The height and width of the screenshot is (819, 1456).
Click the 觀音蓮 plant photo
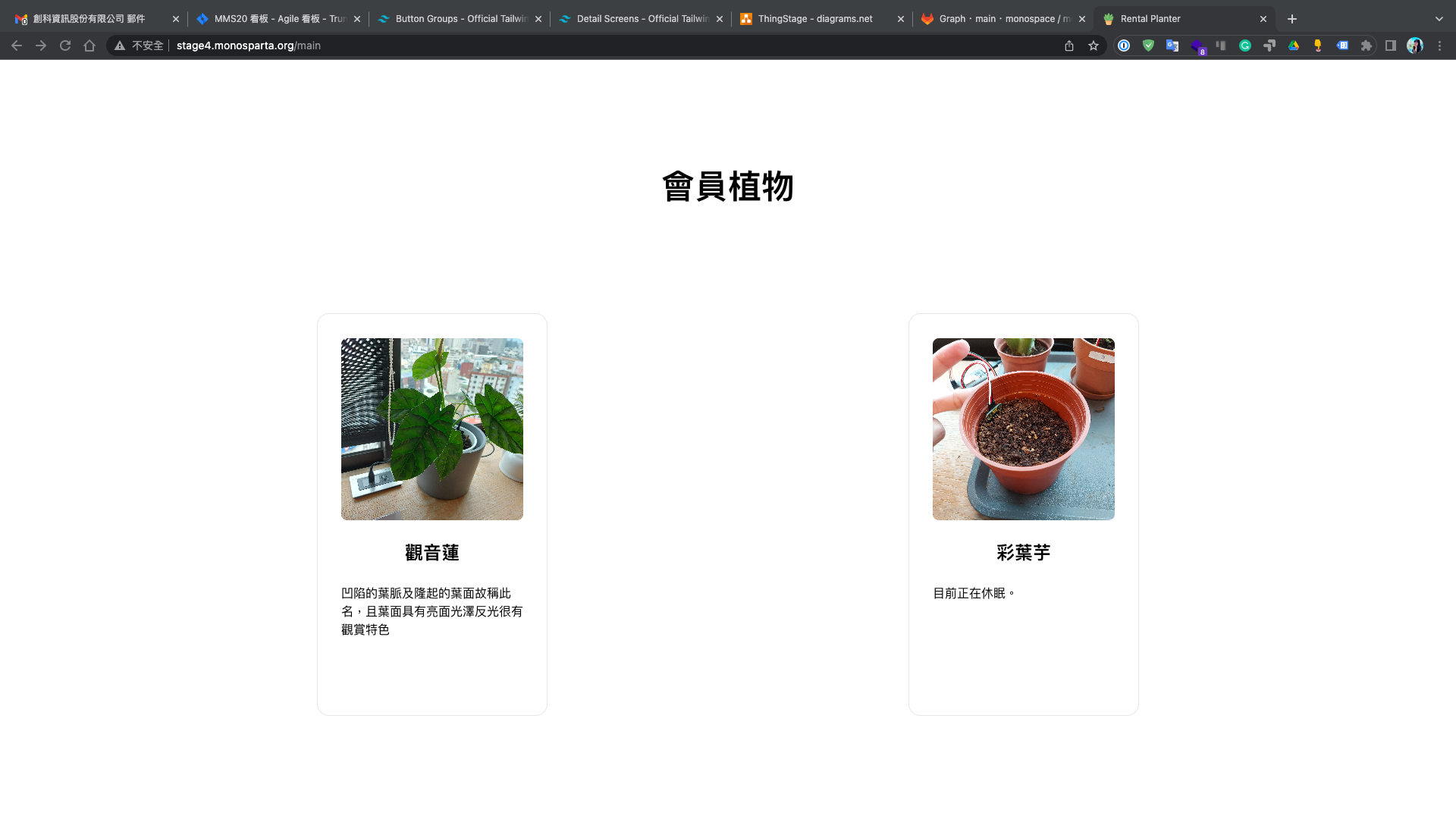431,428
